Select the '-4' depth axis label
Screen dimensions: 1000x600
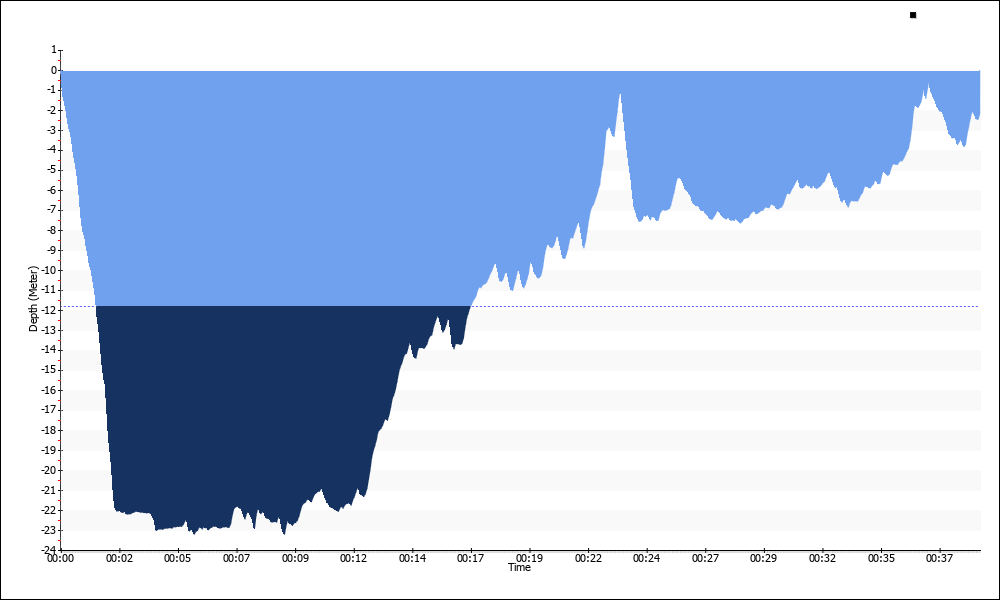[51, 150]
